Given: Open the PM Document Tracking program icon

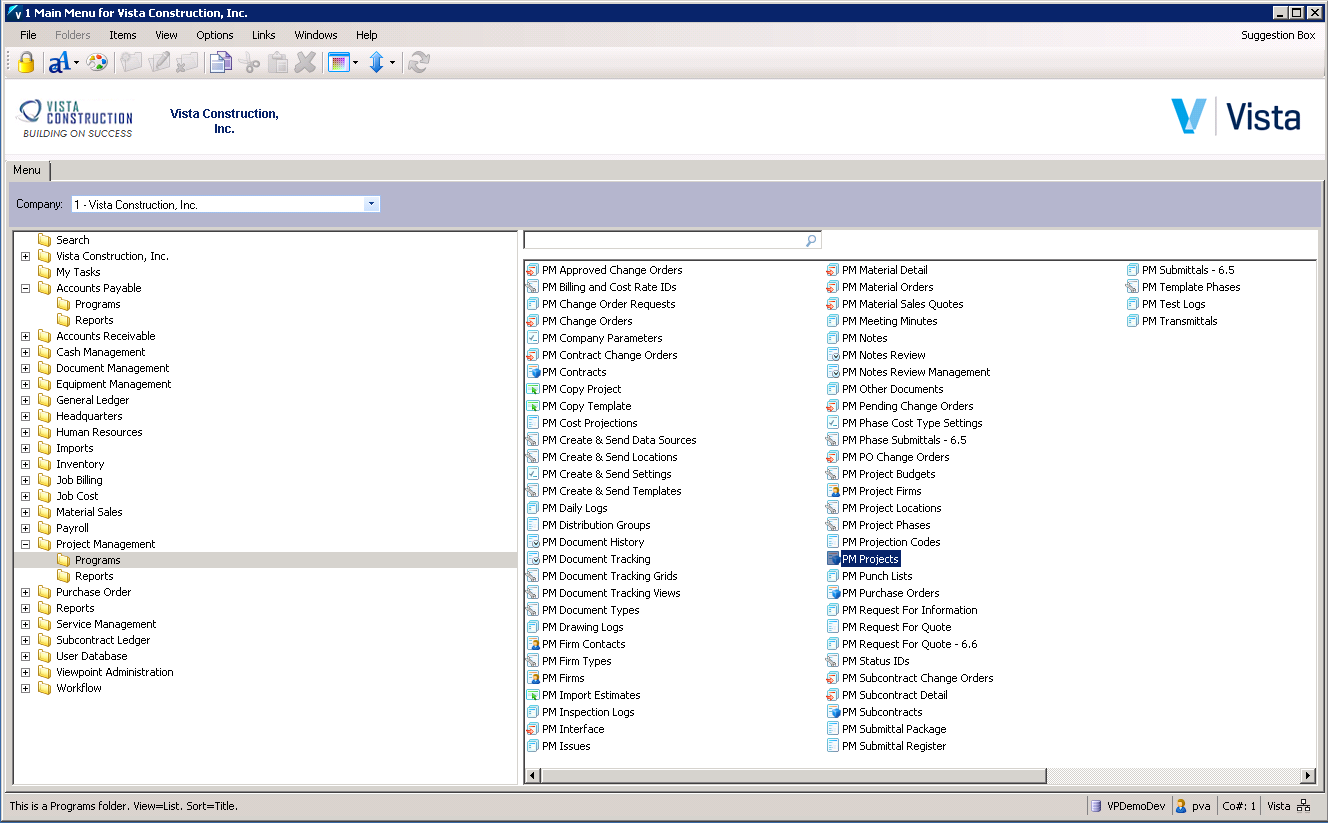Looking at the screenshot, I should (x=534, y=559).
